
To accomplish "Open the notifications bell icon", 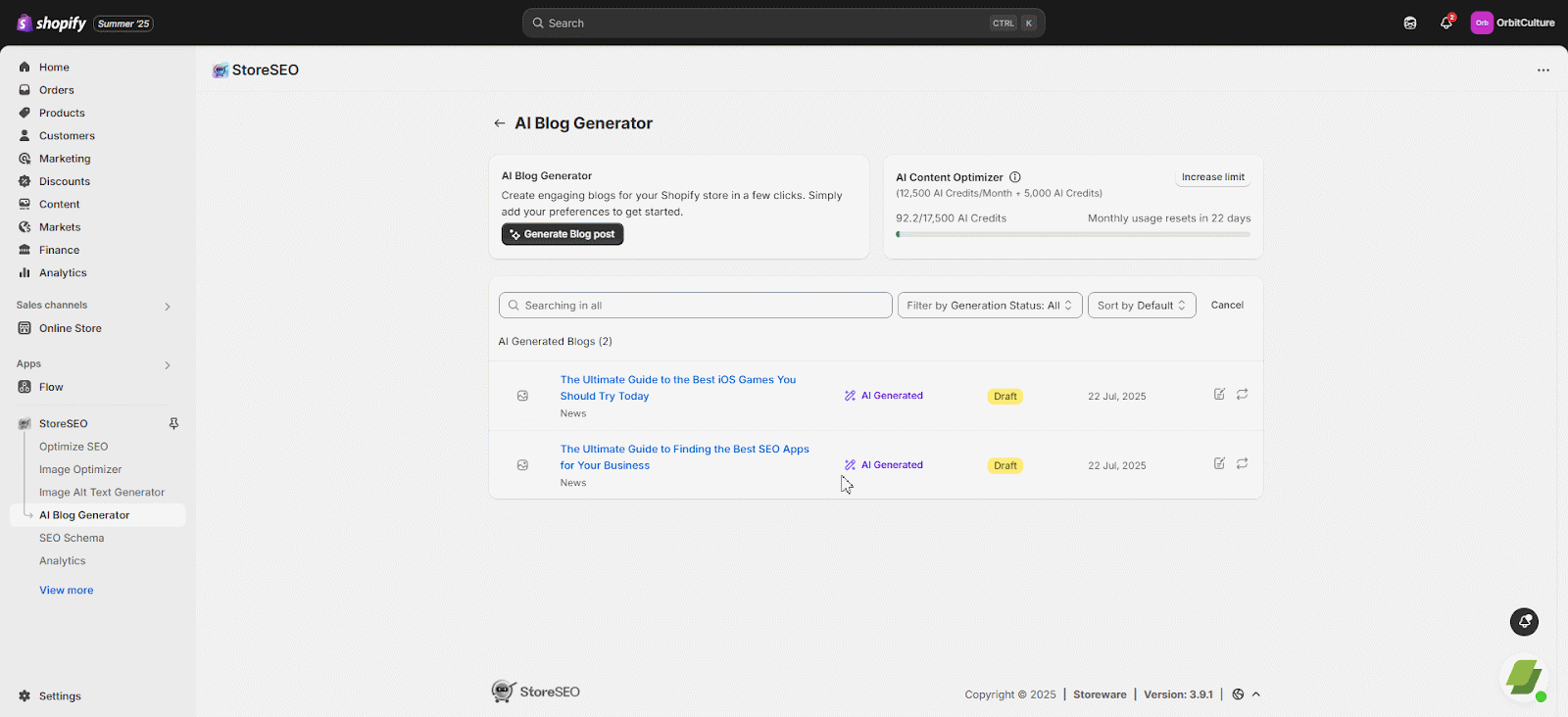I will click(1445, 23).
